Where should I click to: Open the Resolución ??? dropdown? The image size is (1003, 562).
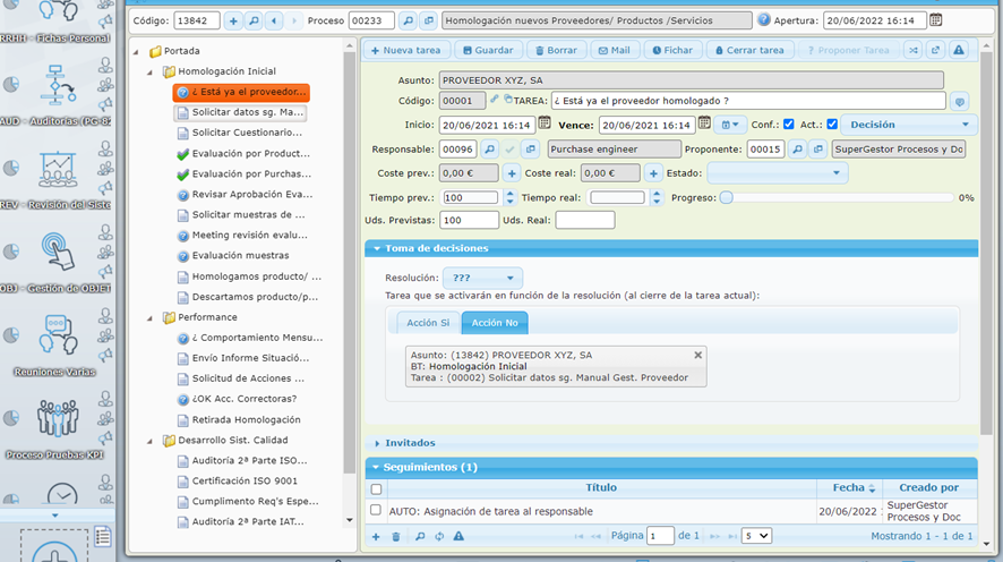[x=482, y=278]
